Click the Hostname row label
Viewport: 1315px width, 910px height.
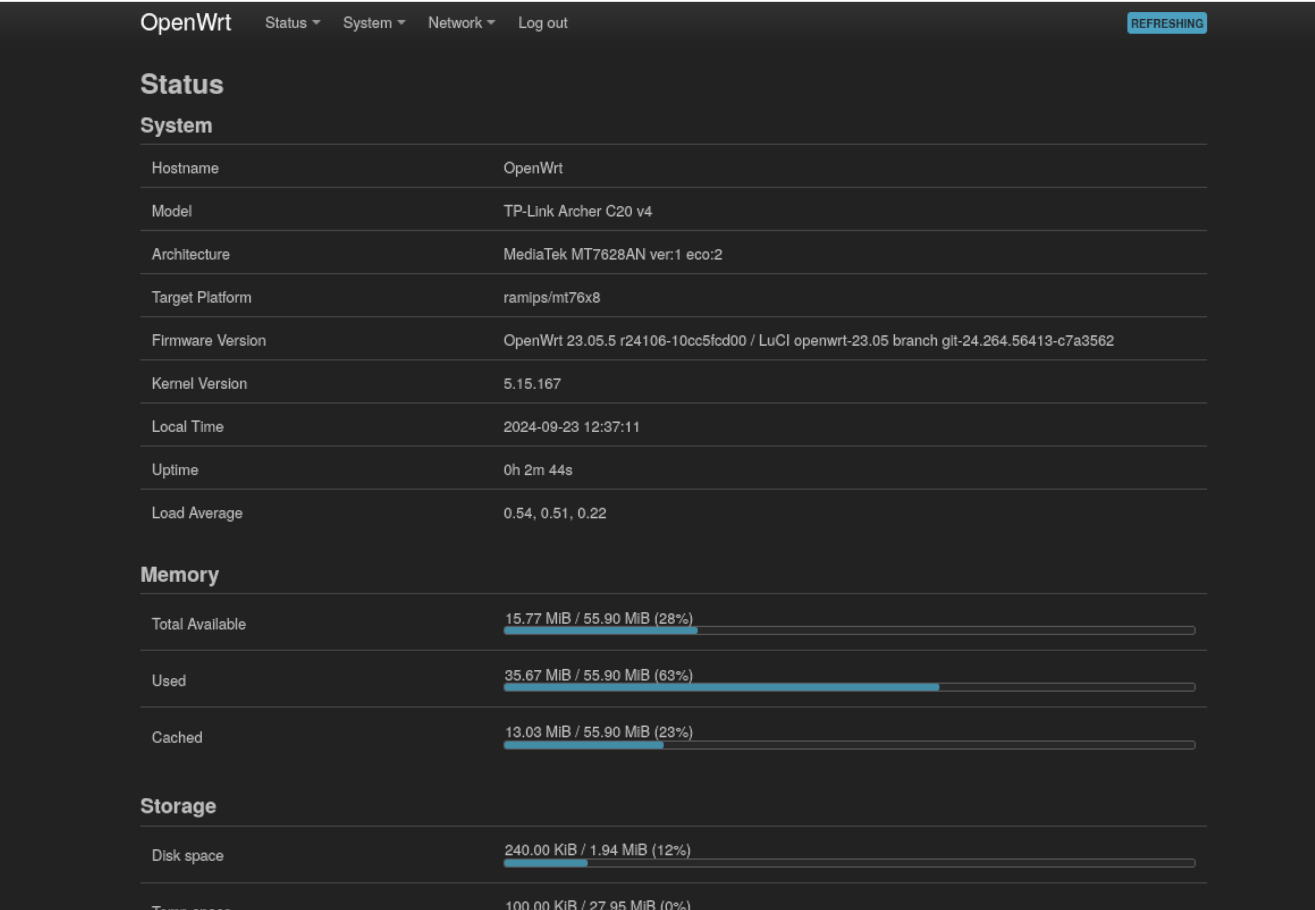pyautogui.click(x=185, y=169)
